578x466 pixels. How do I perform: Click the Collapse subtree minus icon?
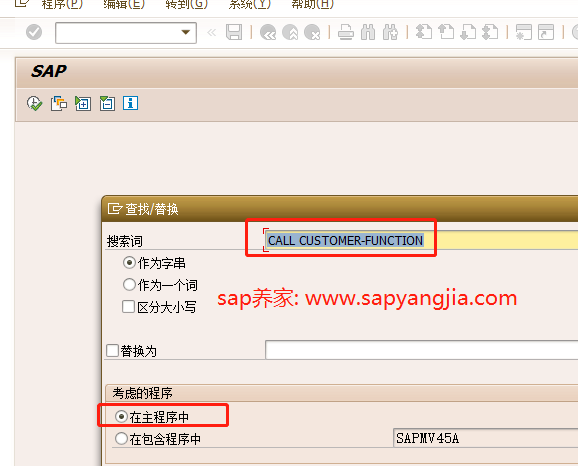pyautogui.click(x=107, y=104)
